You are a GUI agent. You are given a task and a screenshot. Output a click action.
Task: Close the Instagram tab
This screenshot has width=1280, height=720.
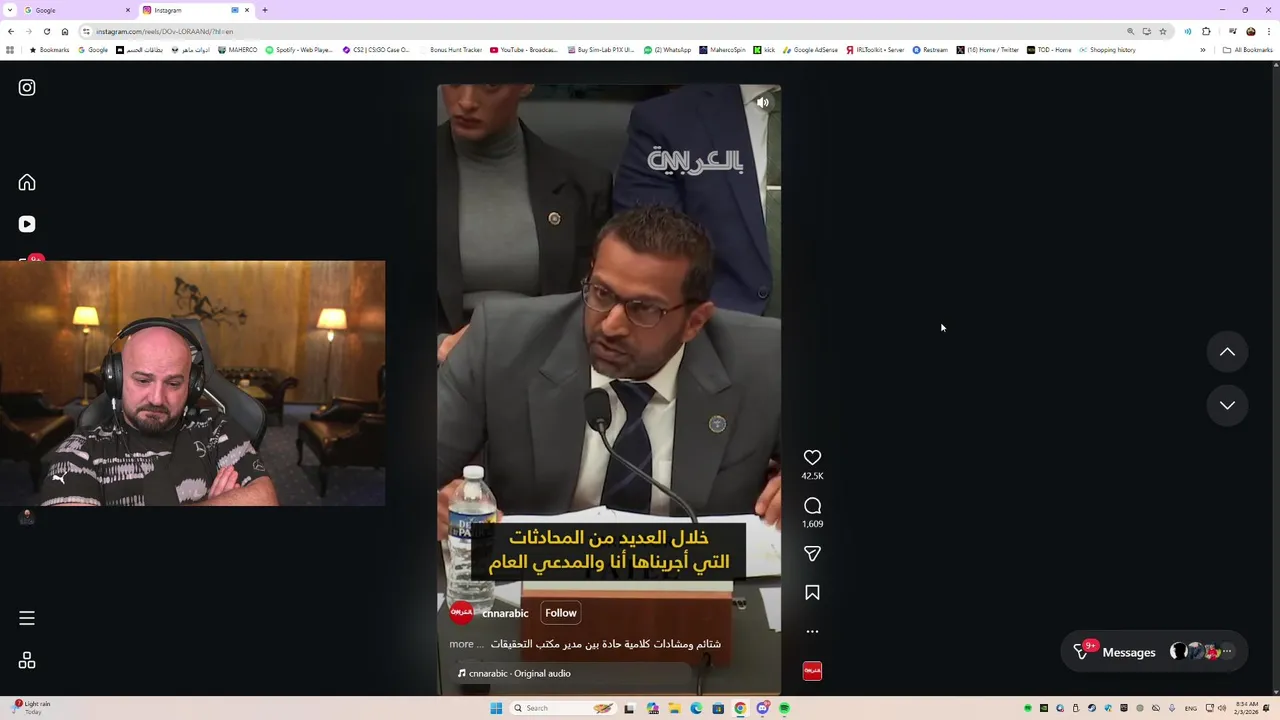(x=247, y=10)
